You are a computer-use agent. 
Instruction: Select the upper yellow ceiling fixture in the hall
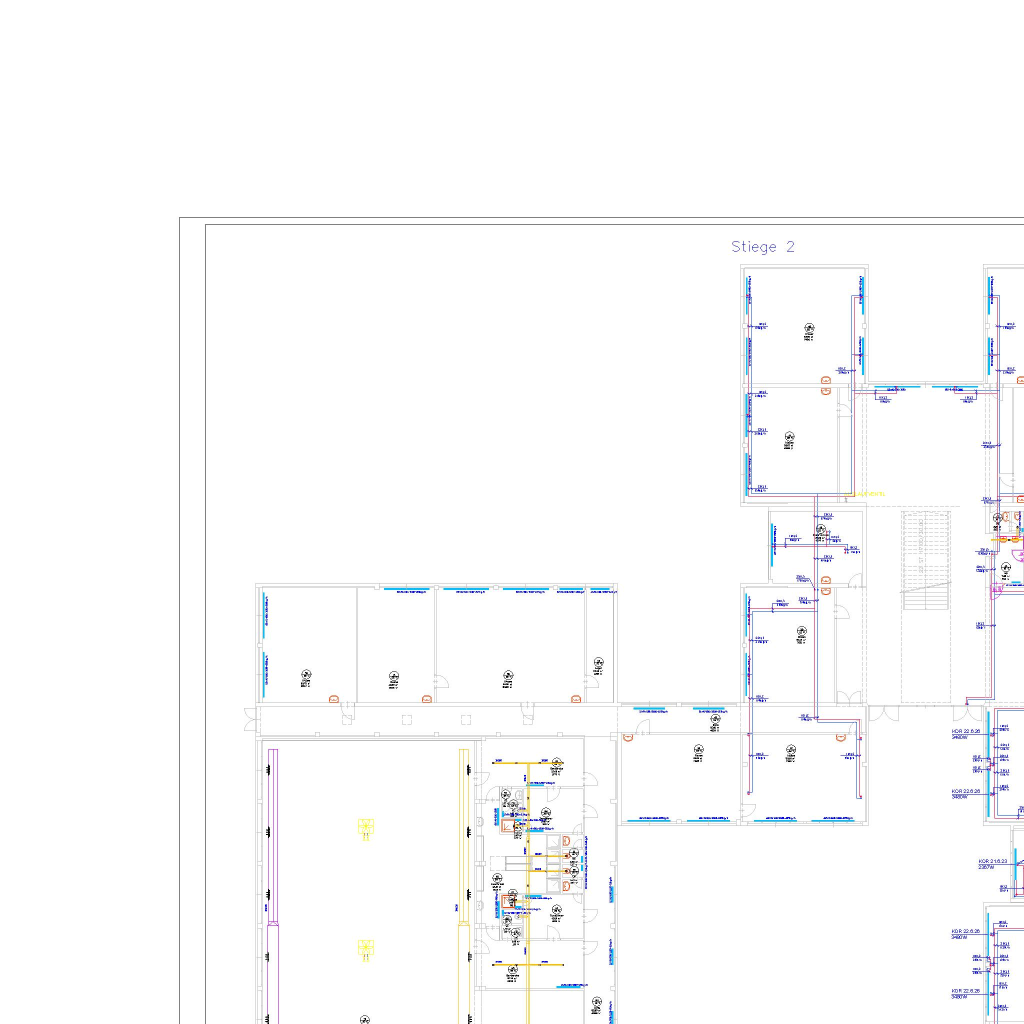click(x=366, y=827)
